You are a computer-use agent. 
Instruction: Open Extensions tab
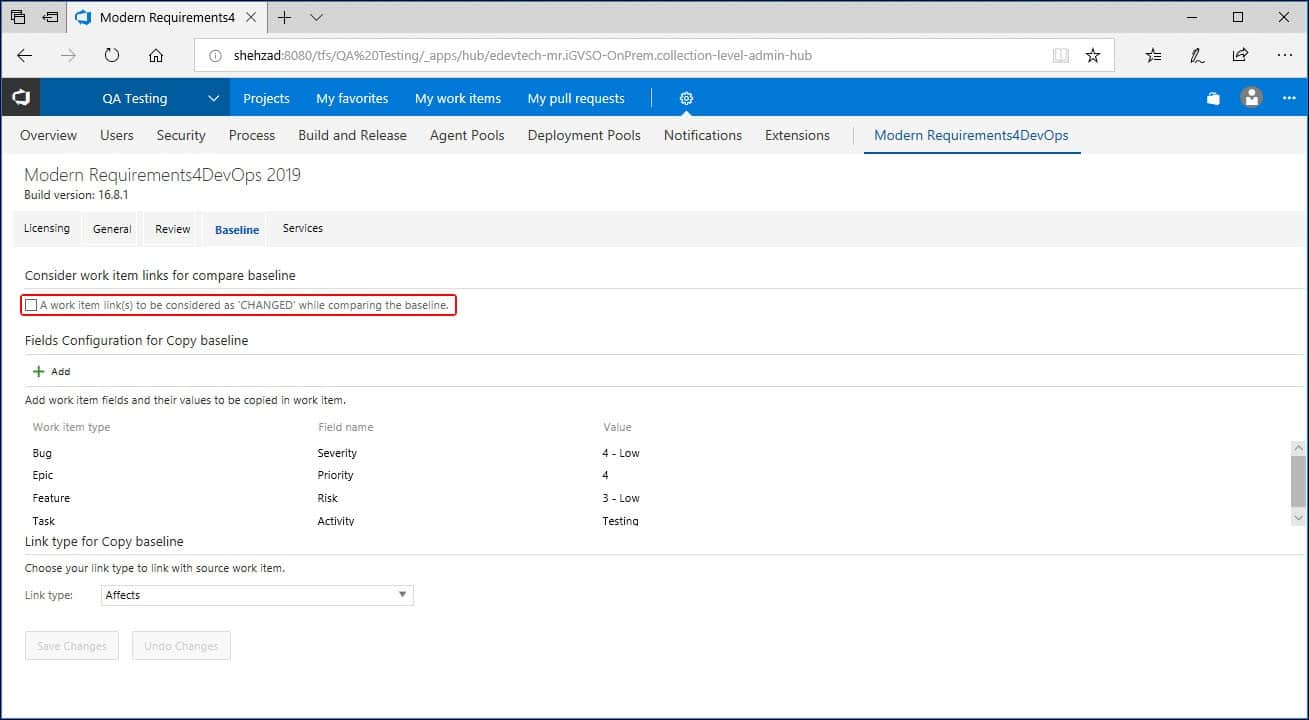click(797, 135)
